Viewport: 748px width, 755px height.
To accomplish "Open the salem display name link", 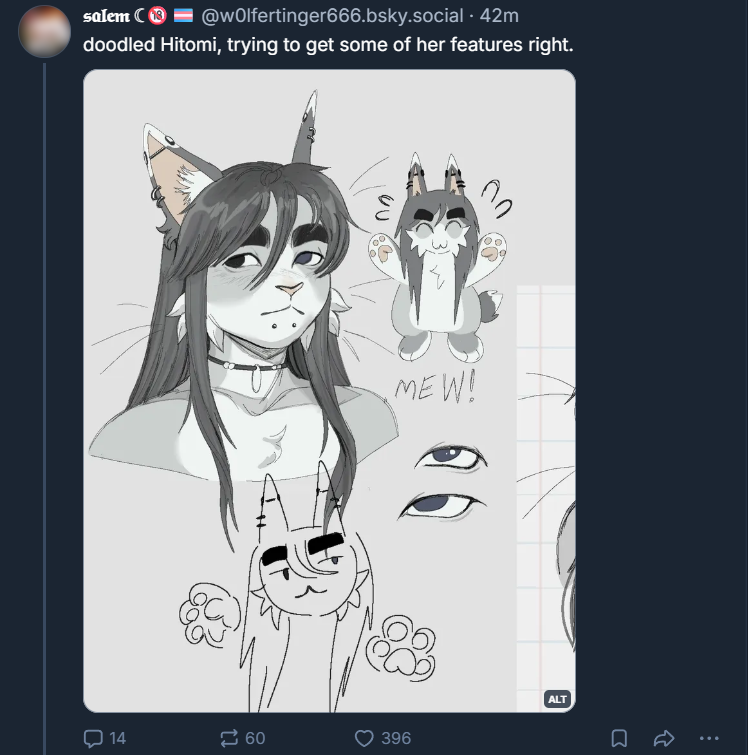I will (106, 16).
